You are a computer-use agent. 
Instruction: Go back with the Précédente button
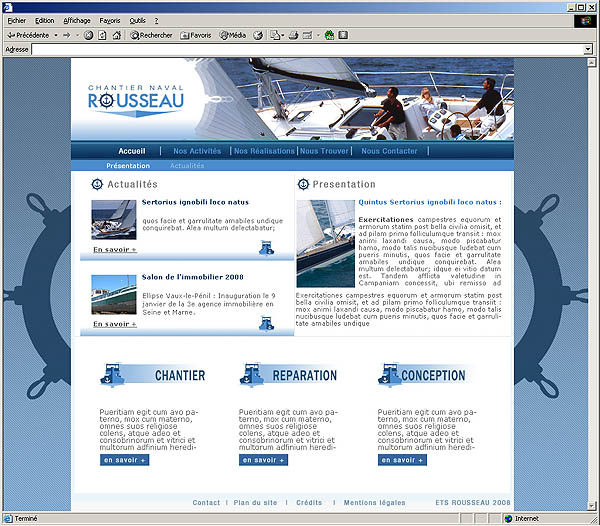coord(28,35)
